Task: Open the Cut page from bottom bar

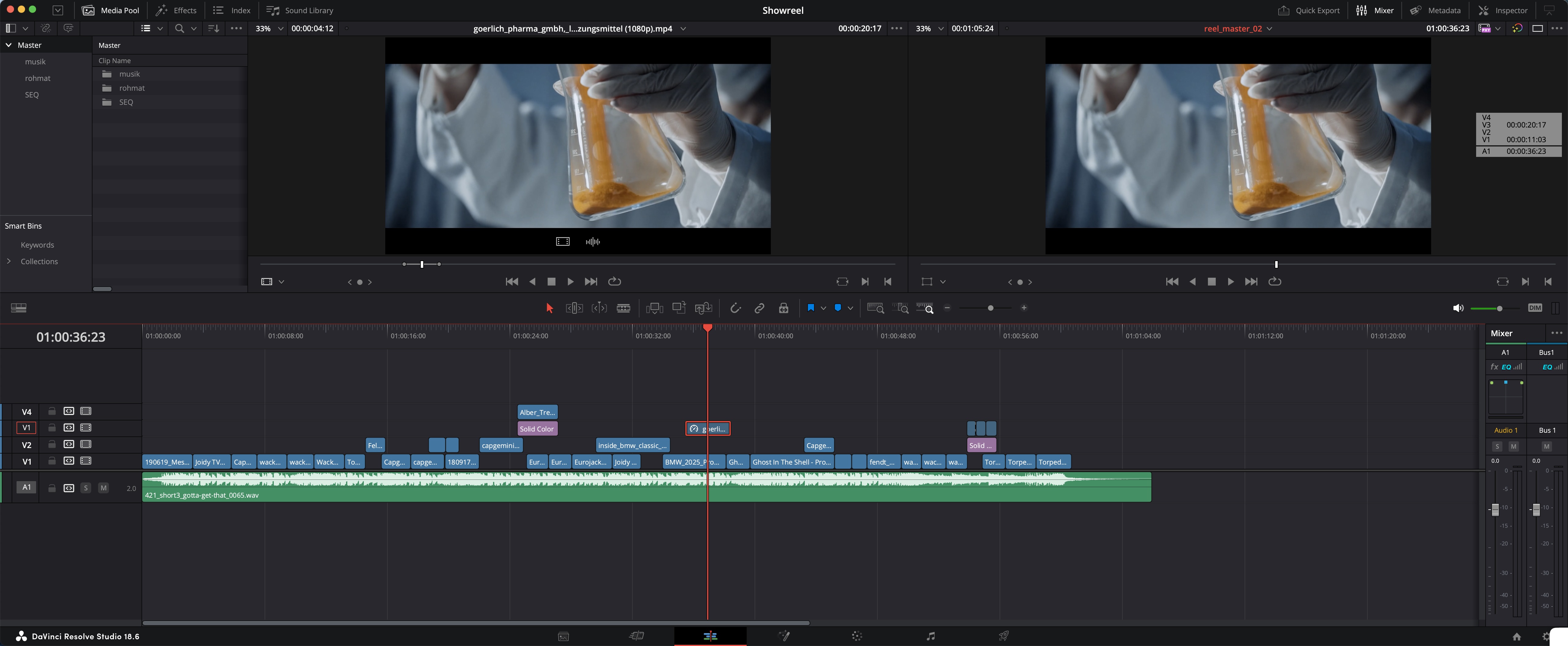Action: [637, 636]
